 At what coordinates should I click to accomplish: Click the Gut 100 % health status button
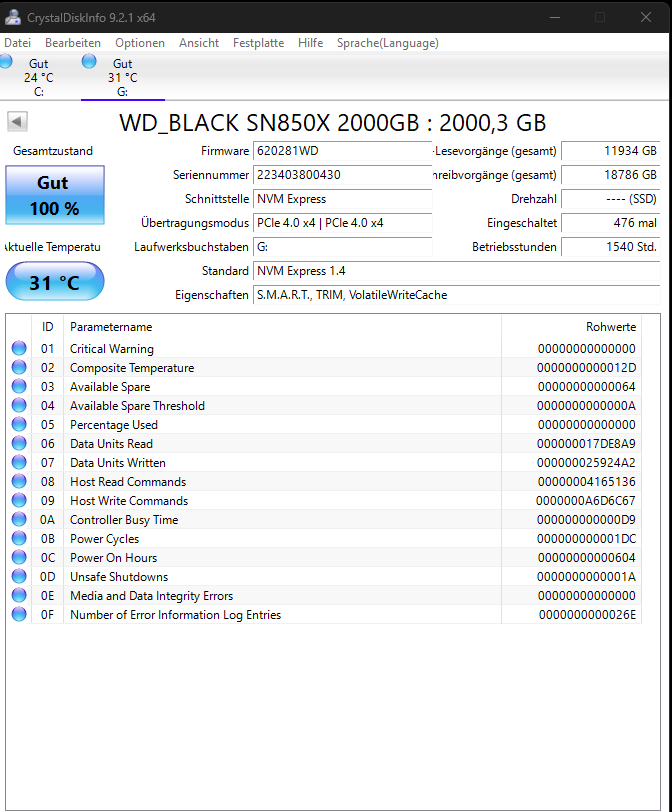pos(55,195)
